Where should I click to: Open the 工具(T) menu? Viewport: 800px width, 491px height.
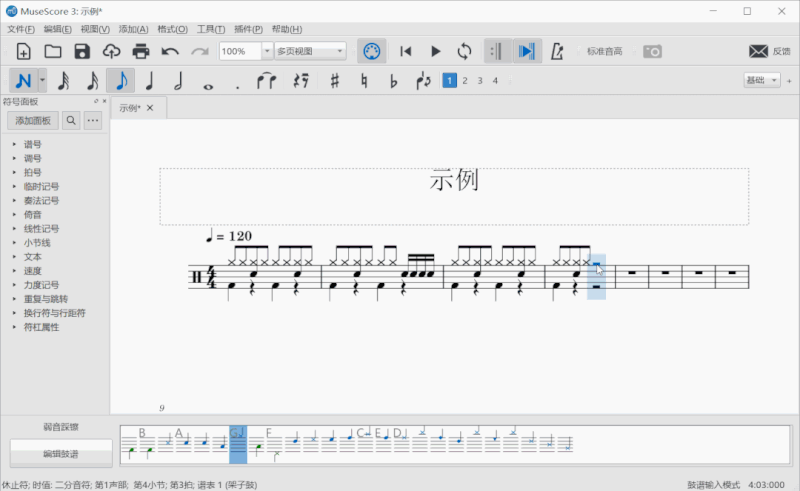coord(211,29)
